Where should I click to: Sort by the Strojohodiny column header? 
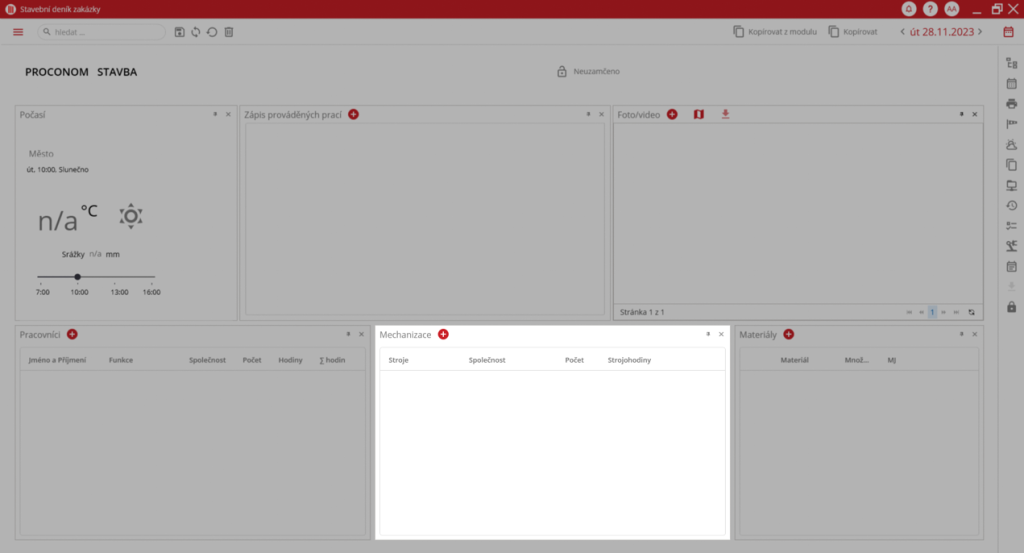click(x=629, y=359)
